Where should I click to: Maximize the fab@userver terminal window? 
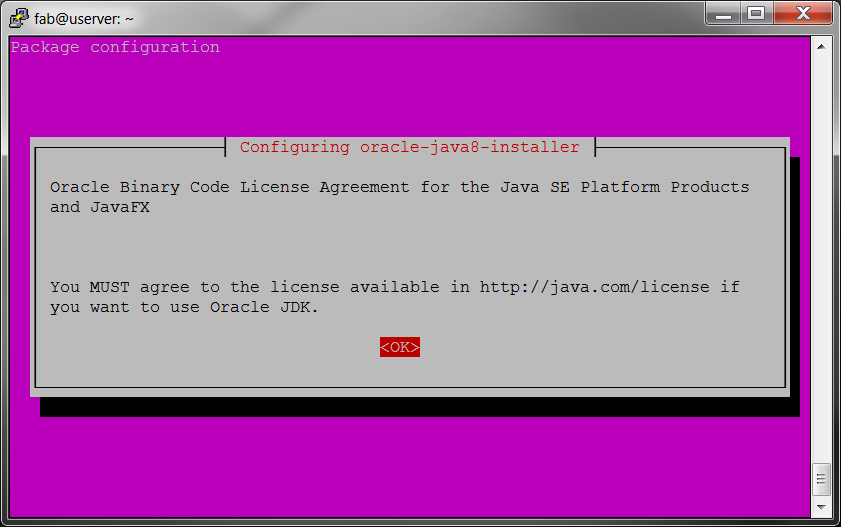(756, 13)
